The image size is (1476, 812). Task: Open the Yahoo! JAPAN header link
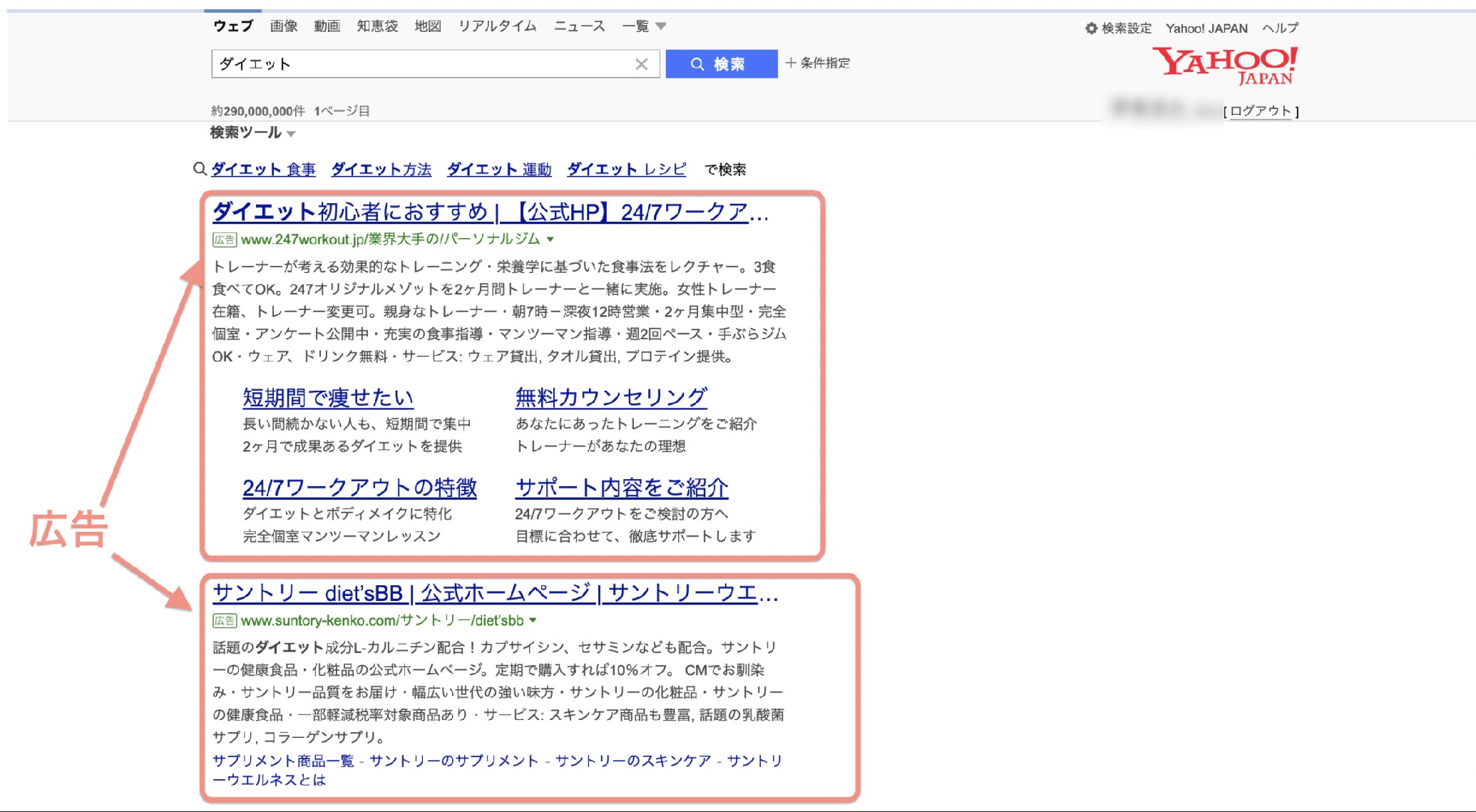[x=1206, y=29]
